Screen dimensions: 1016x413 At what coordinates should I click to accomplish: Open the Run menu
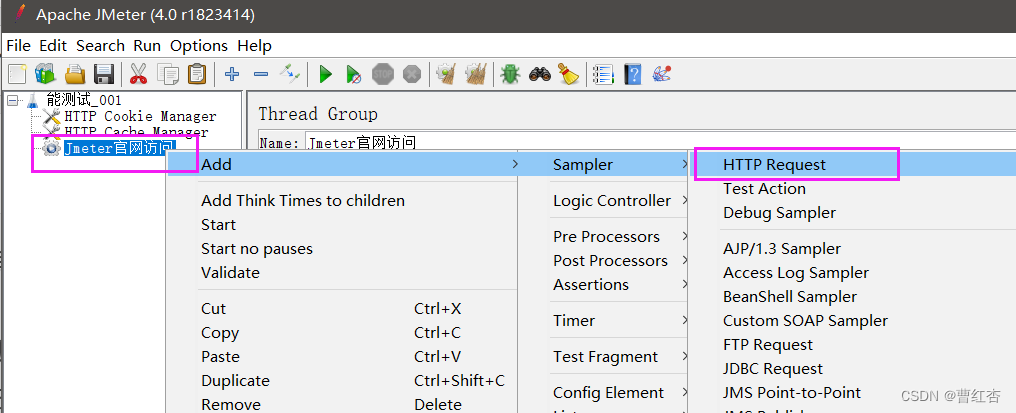(x=147, y=46)
